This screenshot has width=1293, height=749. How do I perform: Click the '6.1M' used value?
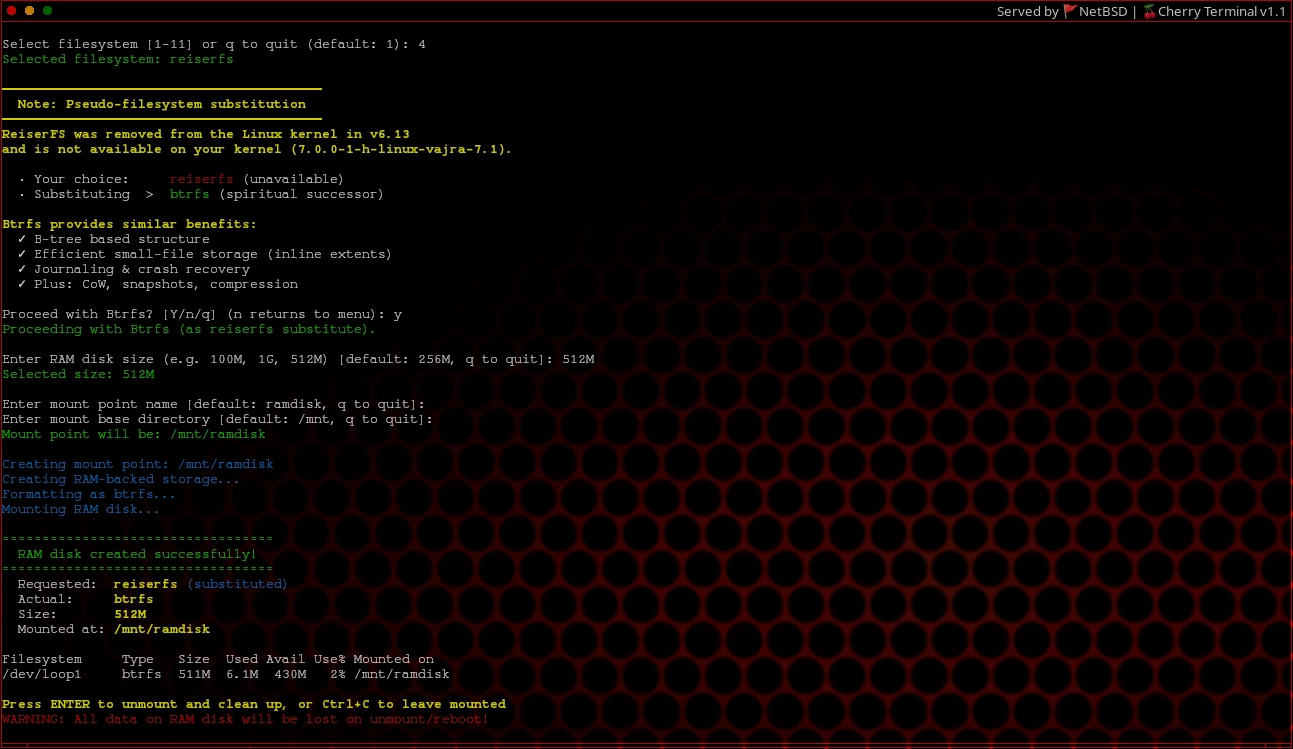(242, 674)
